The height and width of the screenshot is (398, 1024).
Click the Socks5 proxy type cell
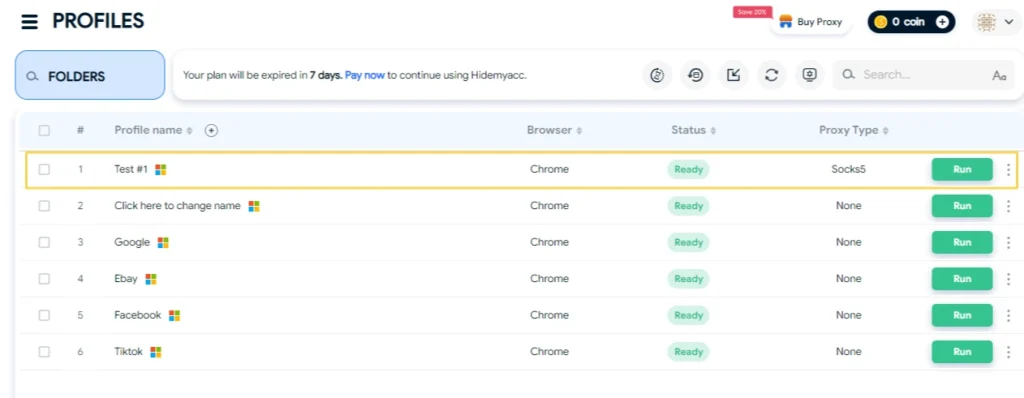(848, 169)
